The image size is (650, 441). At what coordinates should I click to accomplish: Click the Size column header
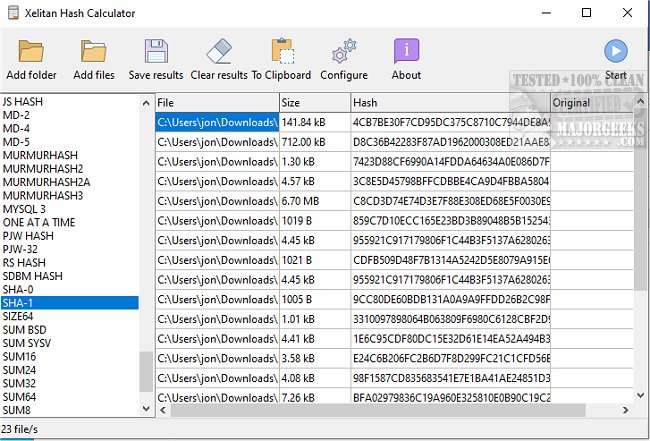tap(315, 102)
